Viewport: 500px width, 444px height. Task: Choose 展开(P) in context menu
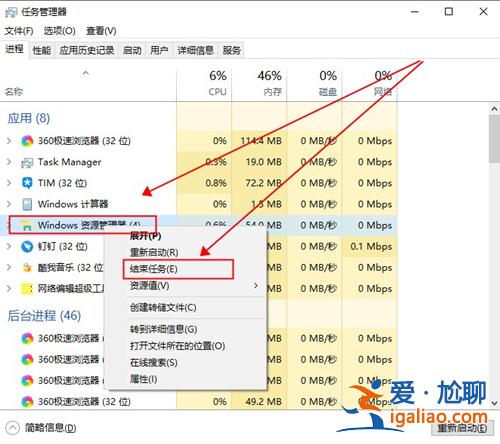(185, 236)
